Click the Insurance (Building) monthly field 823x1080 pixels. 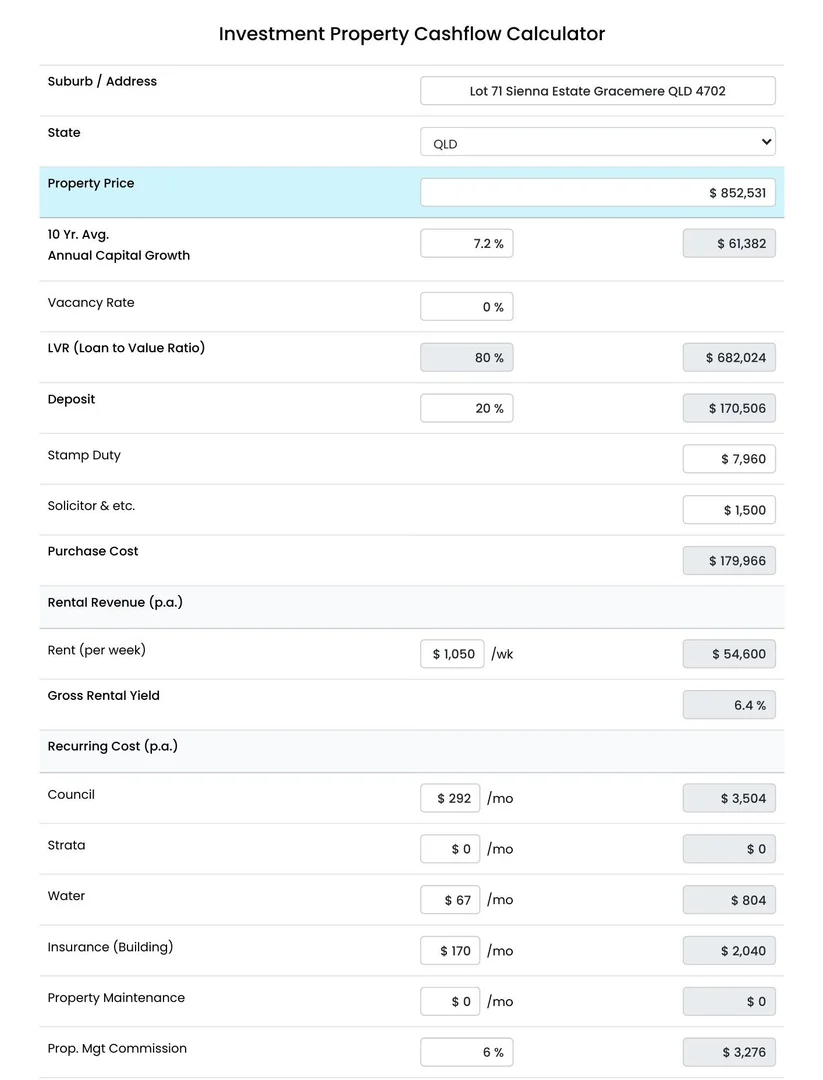(x=450, y=951)
